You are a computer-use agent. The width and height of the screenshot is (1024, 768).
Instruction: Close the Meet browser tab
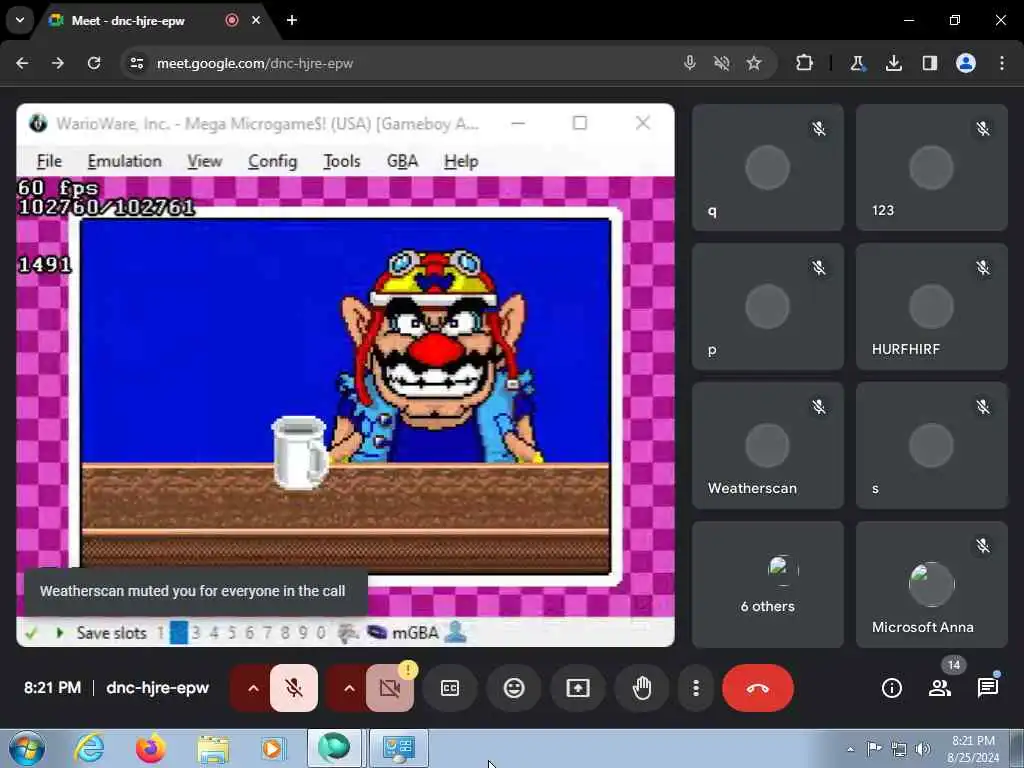(256, 20)
